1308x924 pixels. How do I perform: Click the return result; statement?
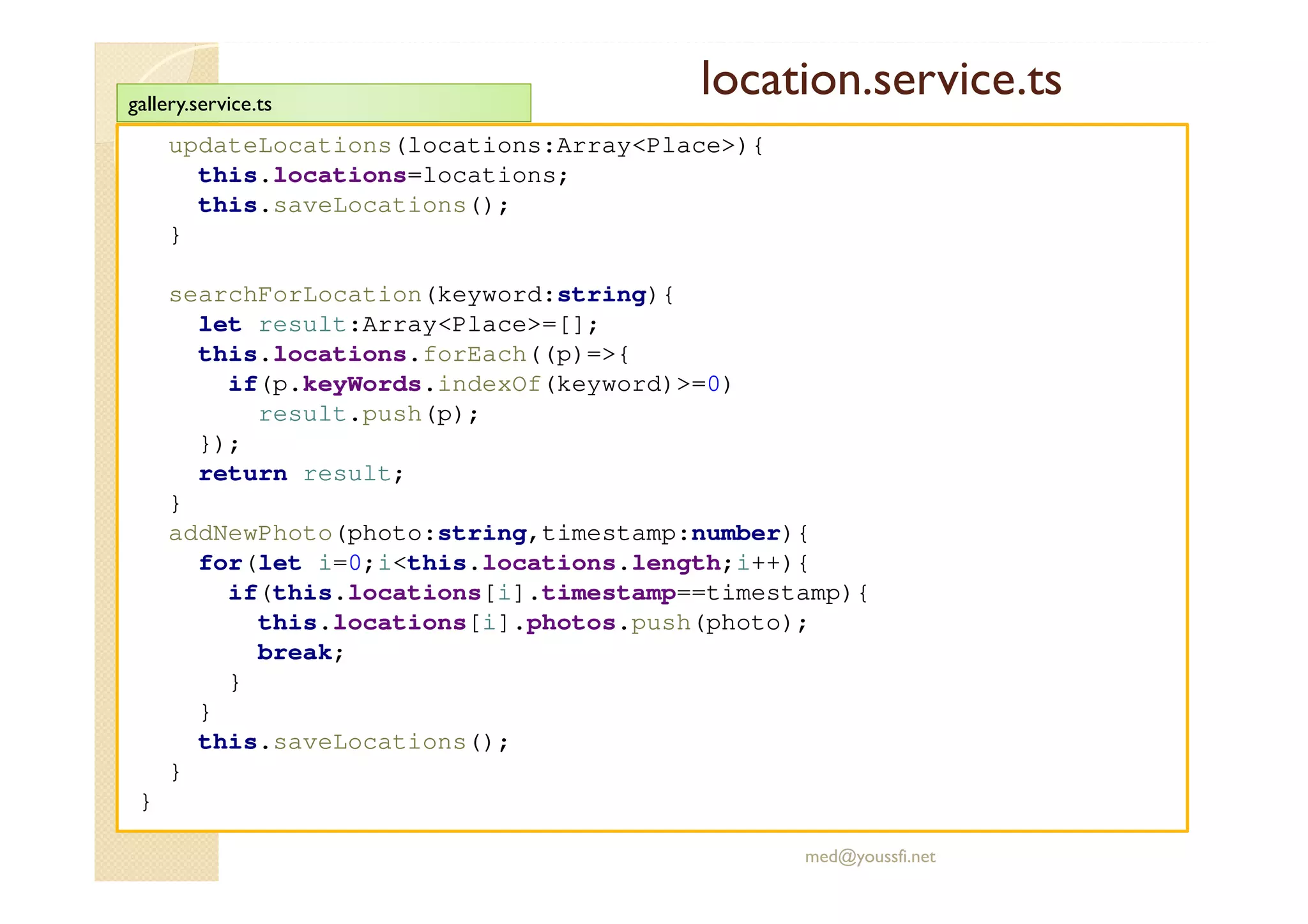[301, 474]
